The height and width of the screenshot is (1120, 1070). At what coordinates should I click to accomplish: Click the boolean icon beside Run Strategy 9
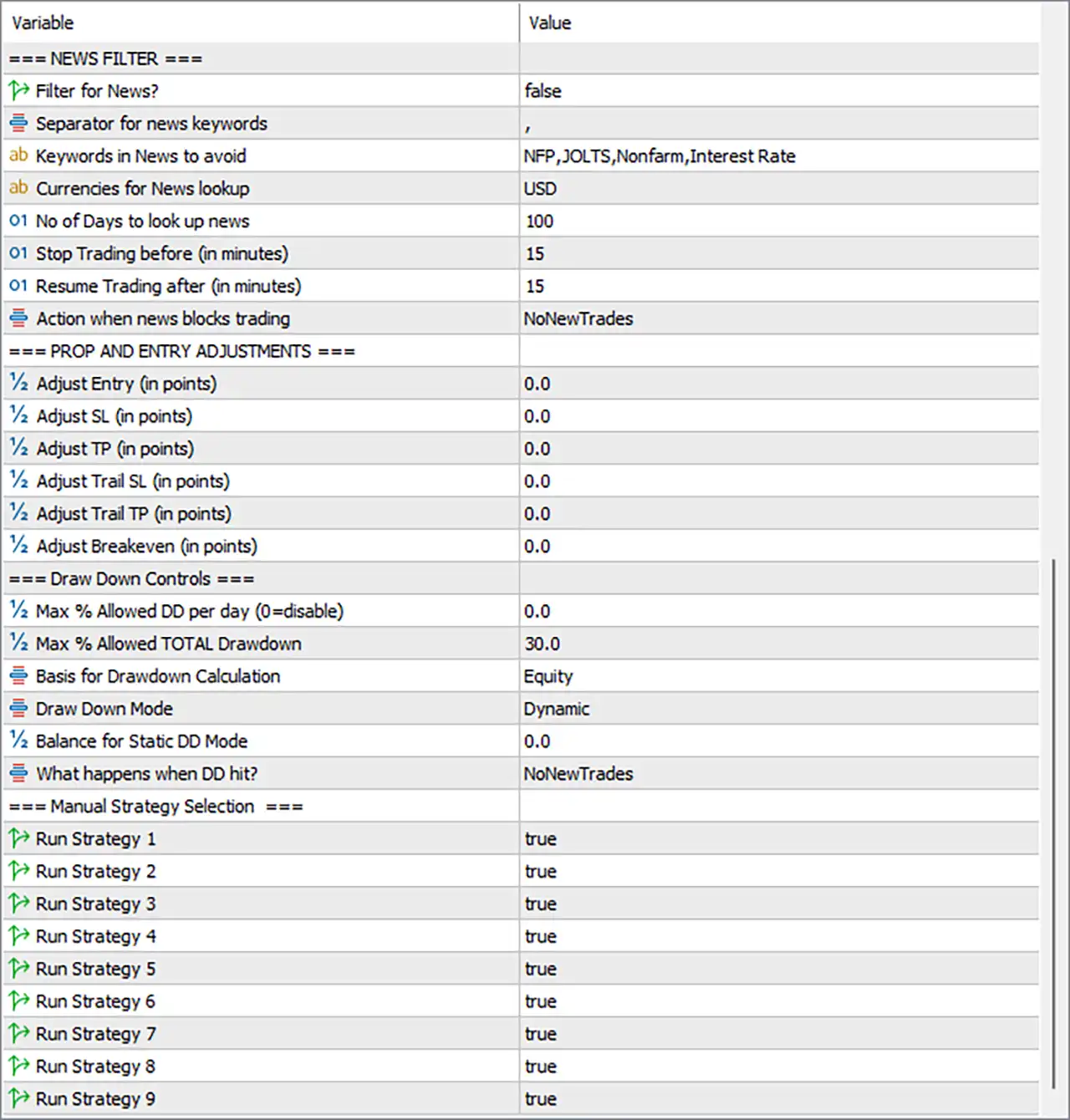18,1098
